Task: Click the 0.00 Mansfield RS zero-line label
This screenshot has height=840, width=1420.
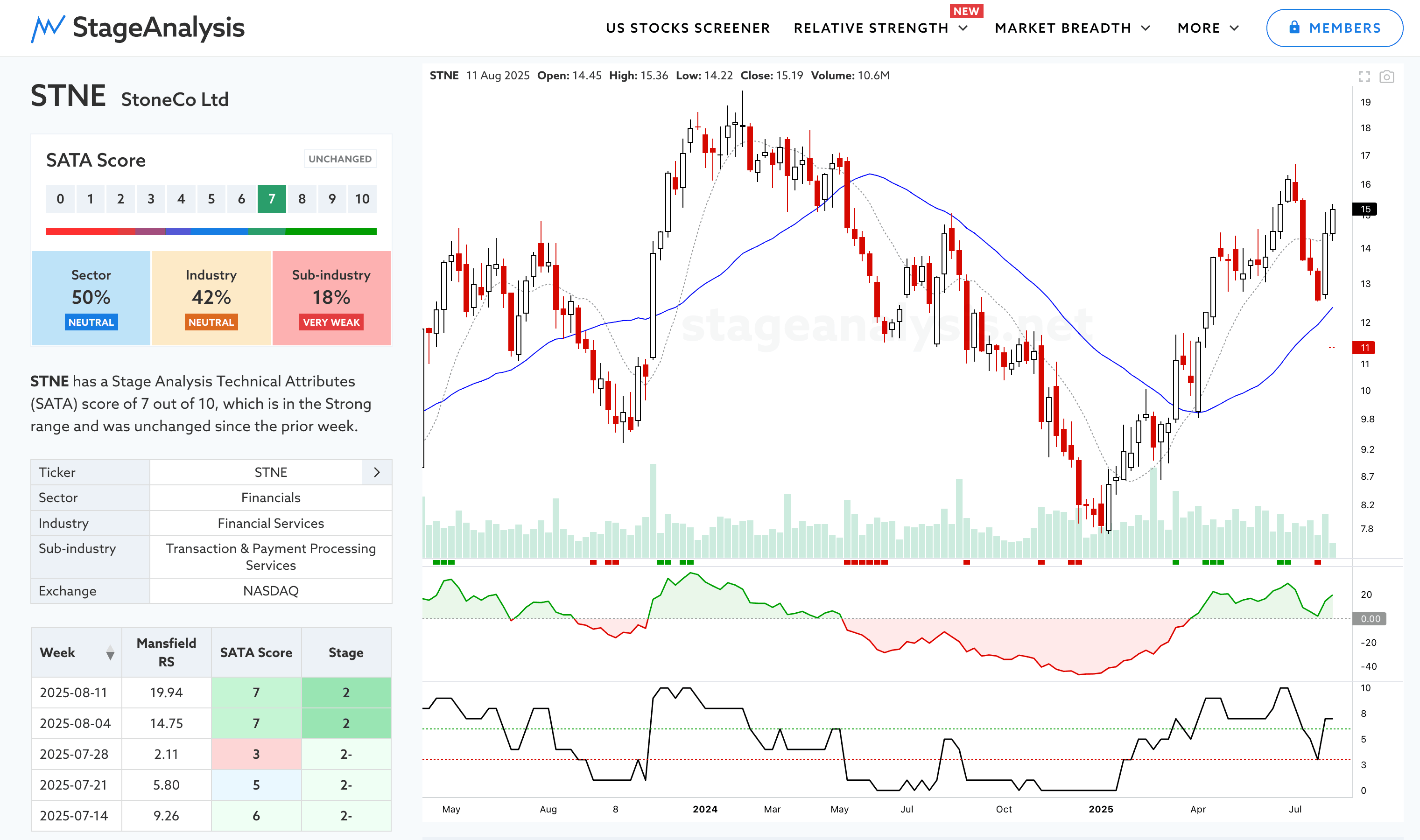Action: click(x=1370, y=619)
